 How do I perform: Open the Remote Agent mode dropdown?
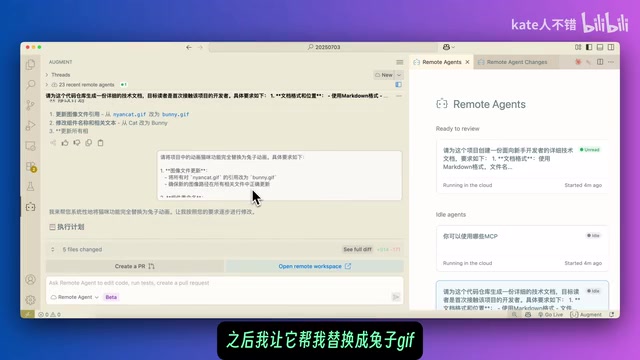(75, 297)
